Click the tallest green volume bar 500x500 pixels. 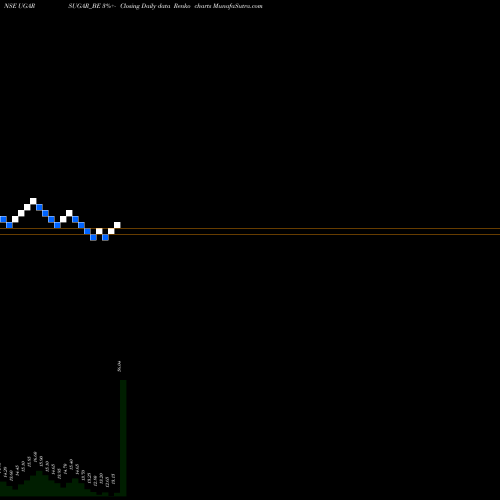123,438
